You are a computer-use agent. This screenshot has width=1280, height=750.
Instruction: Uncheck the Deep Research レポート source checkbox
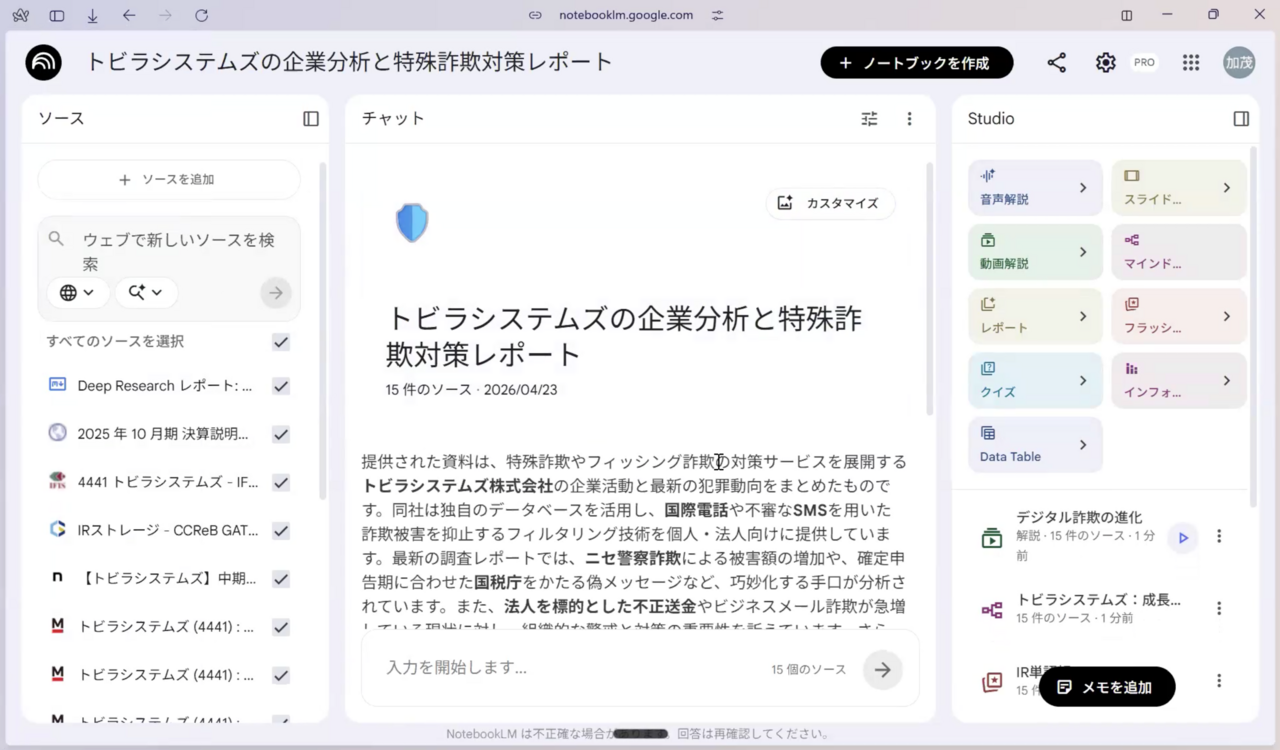pyautogui.click(x=281, y=386)
